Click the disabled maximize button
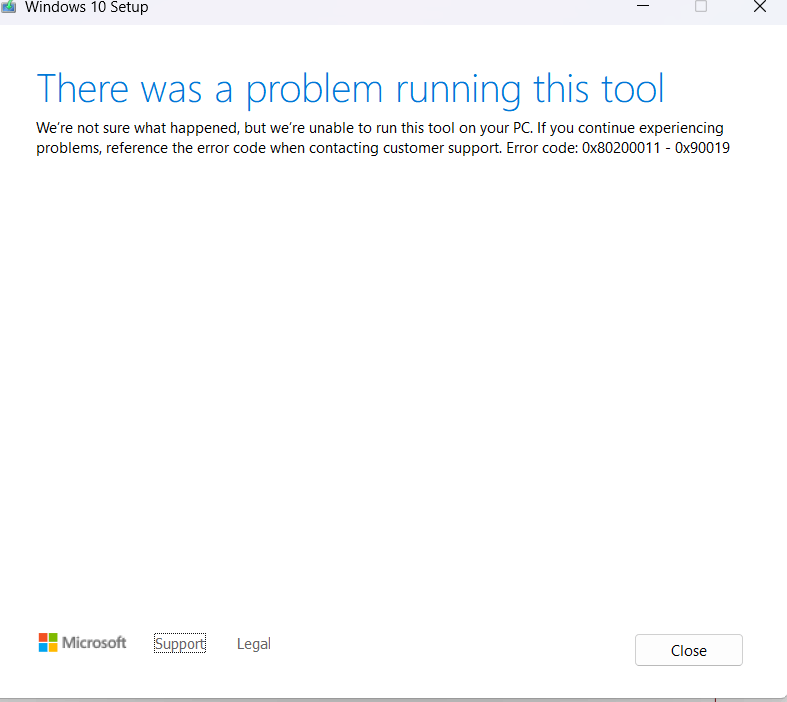This screenshot has width=787, height=702. coord(701,6)
